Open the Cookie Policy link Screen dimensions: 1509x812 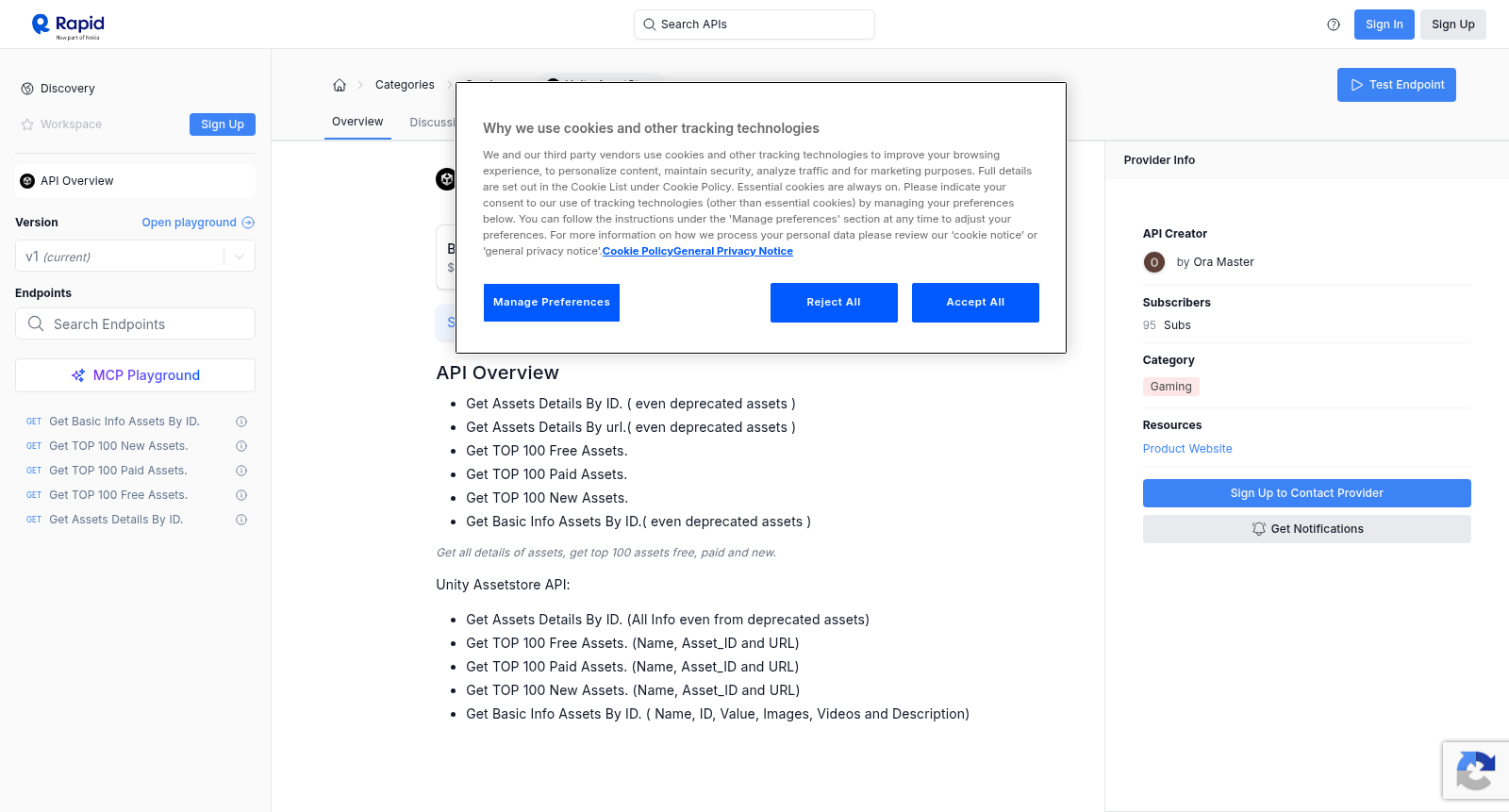coord(638,251)
